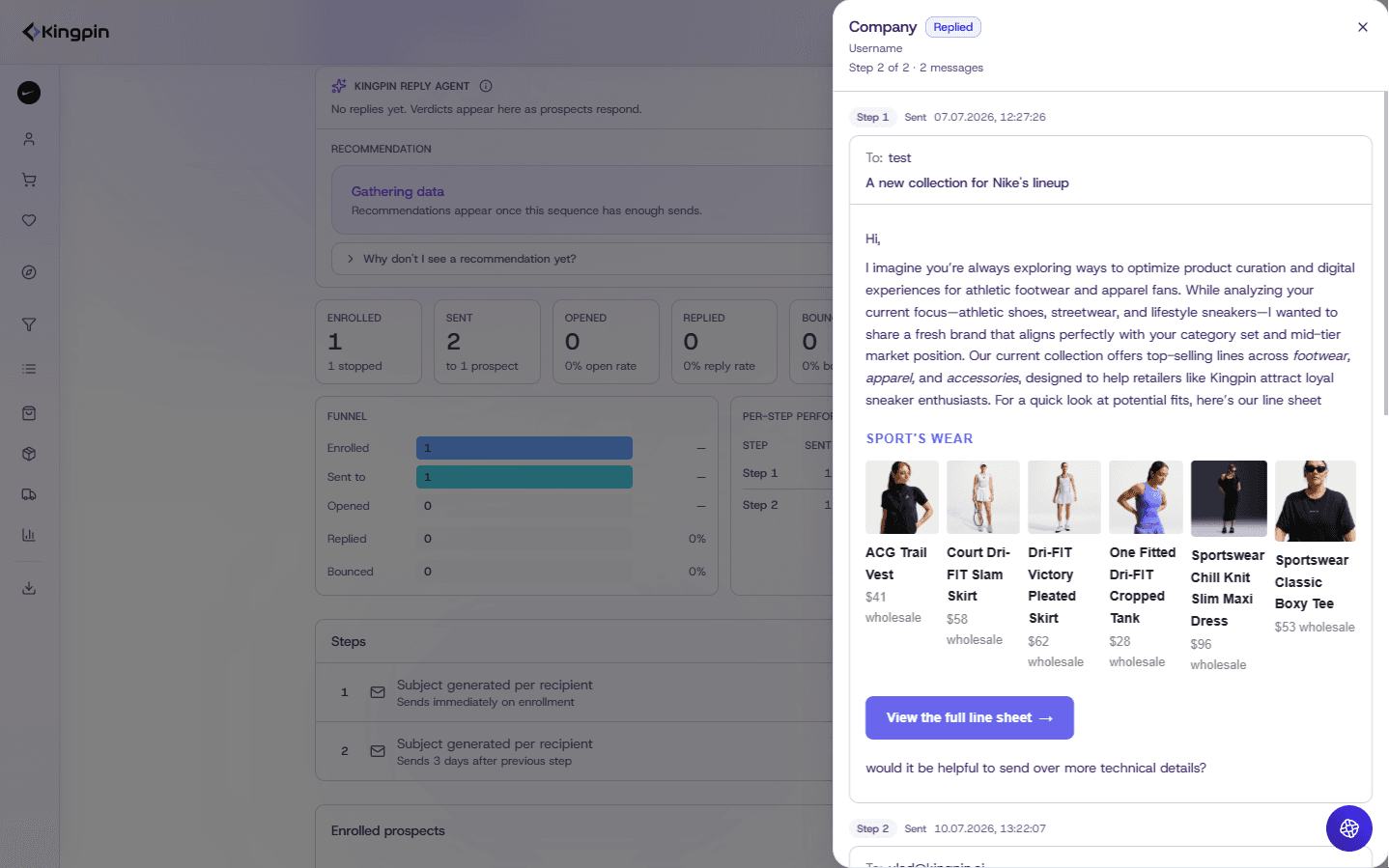Open the clipboard orders sidebar icon

click(x=29, y=413)
